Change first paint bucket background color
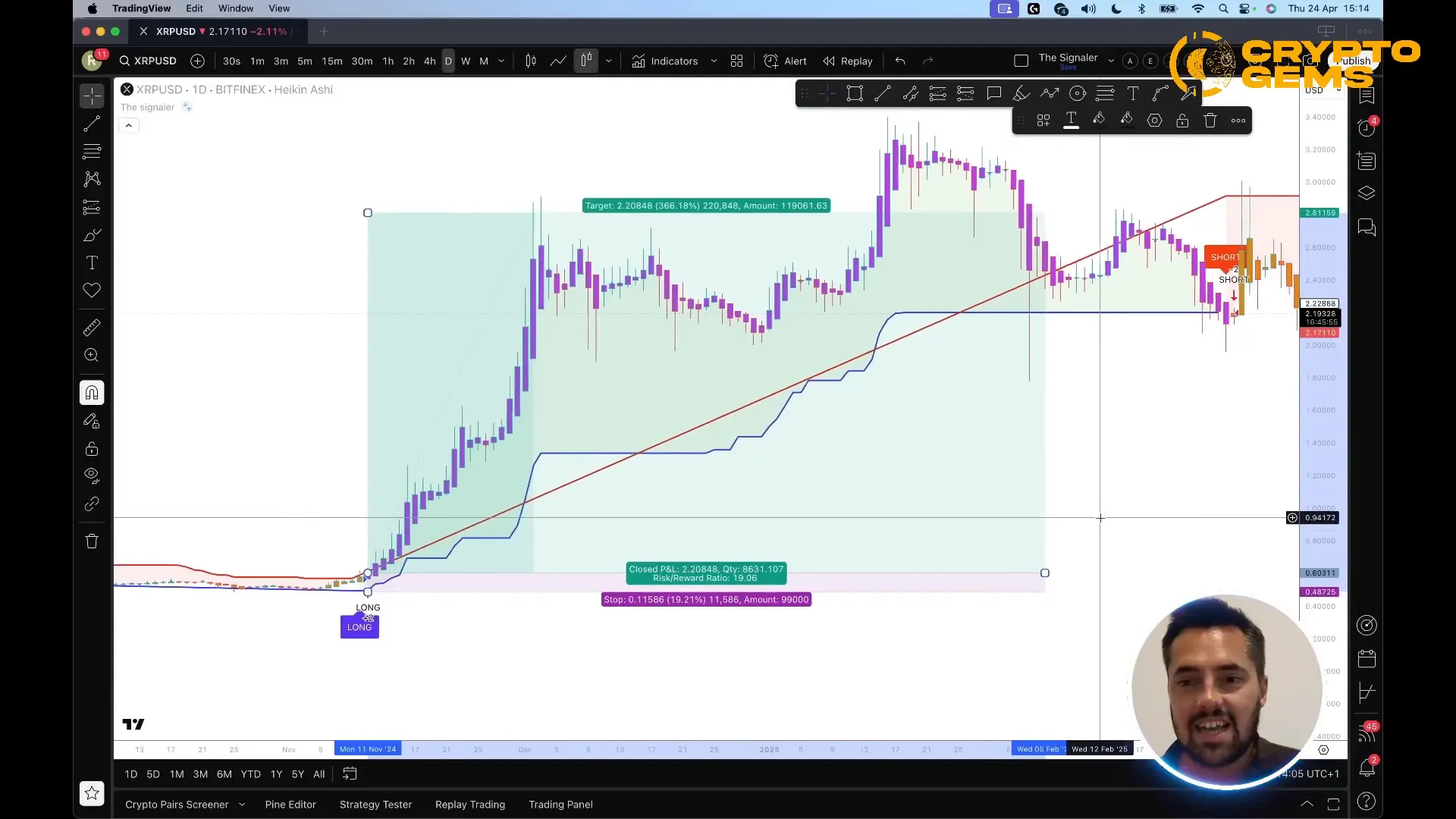1456x819 pixels. coord(1099,121)
